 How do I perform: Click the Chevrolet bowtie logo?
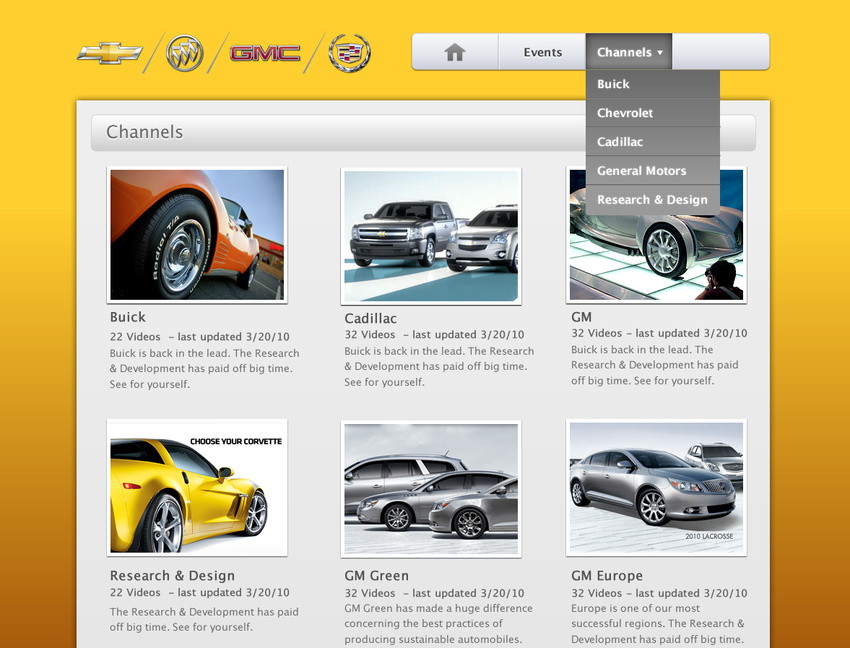pos(110,53)
